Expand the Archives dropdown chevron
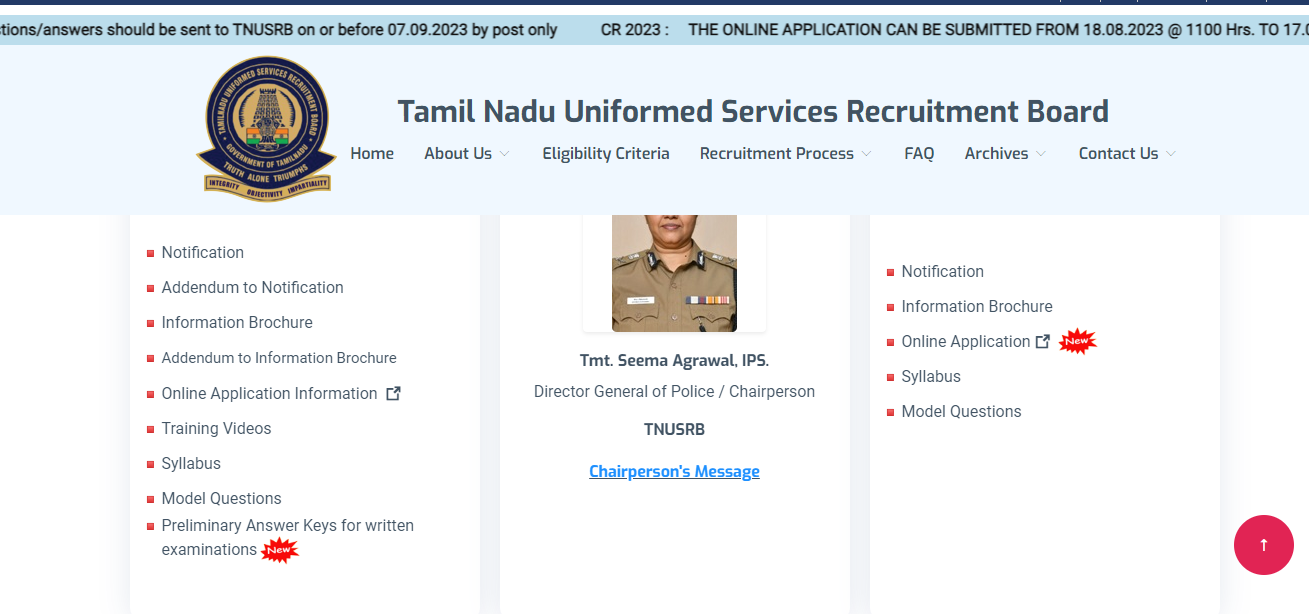1309x614 pixels. coord(1041,153)
